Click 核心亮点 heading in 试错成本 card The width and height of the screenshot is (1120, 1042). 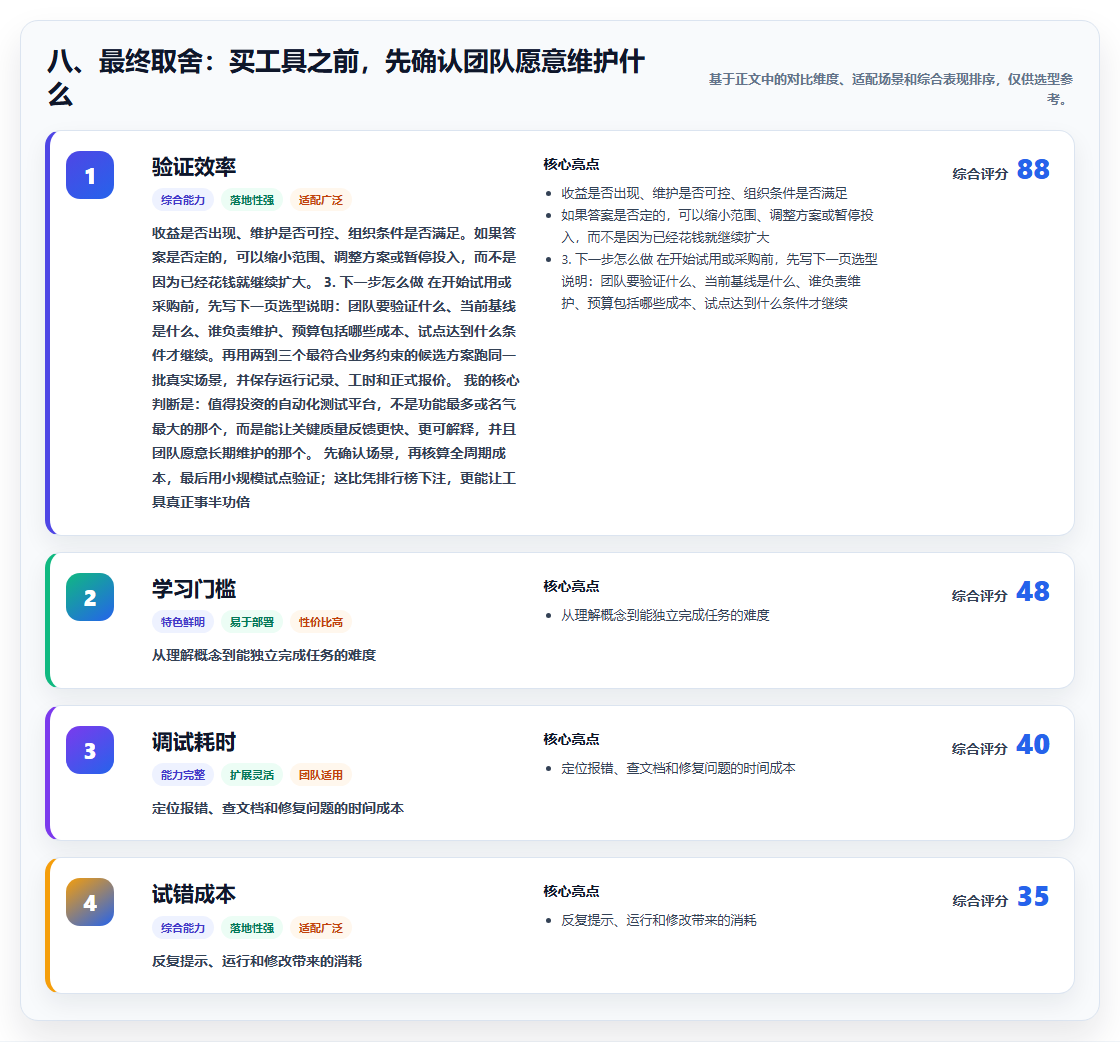click(x=571, y=891)
